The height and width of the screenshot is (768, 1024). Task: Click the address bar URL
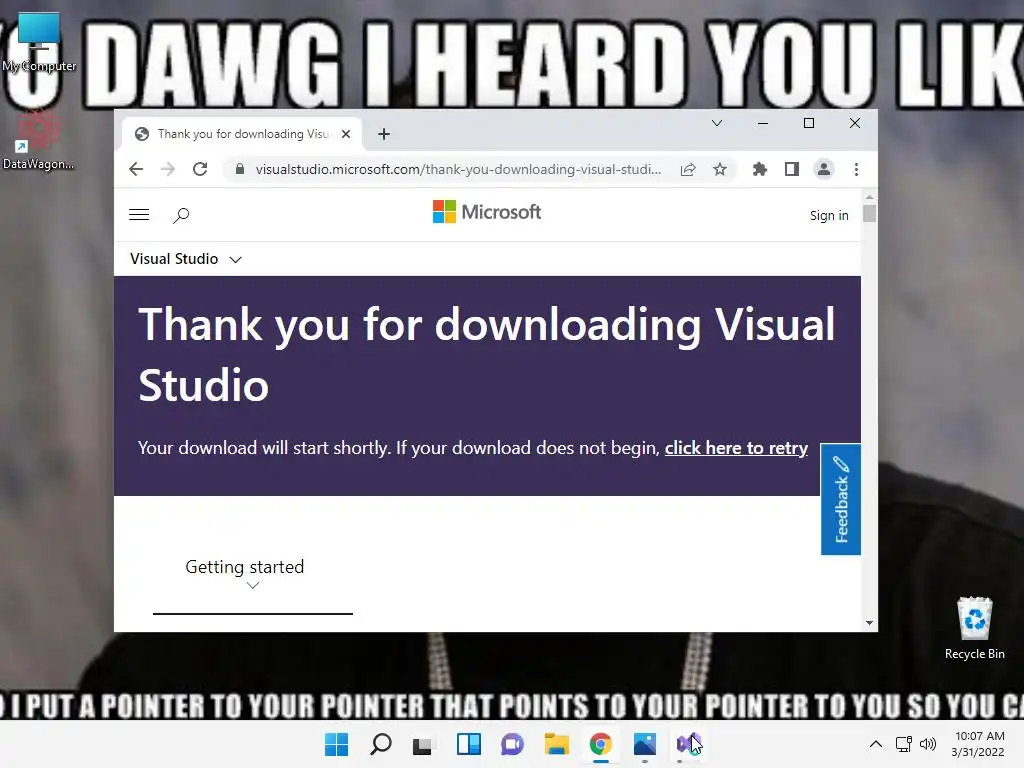point(458,169)
